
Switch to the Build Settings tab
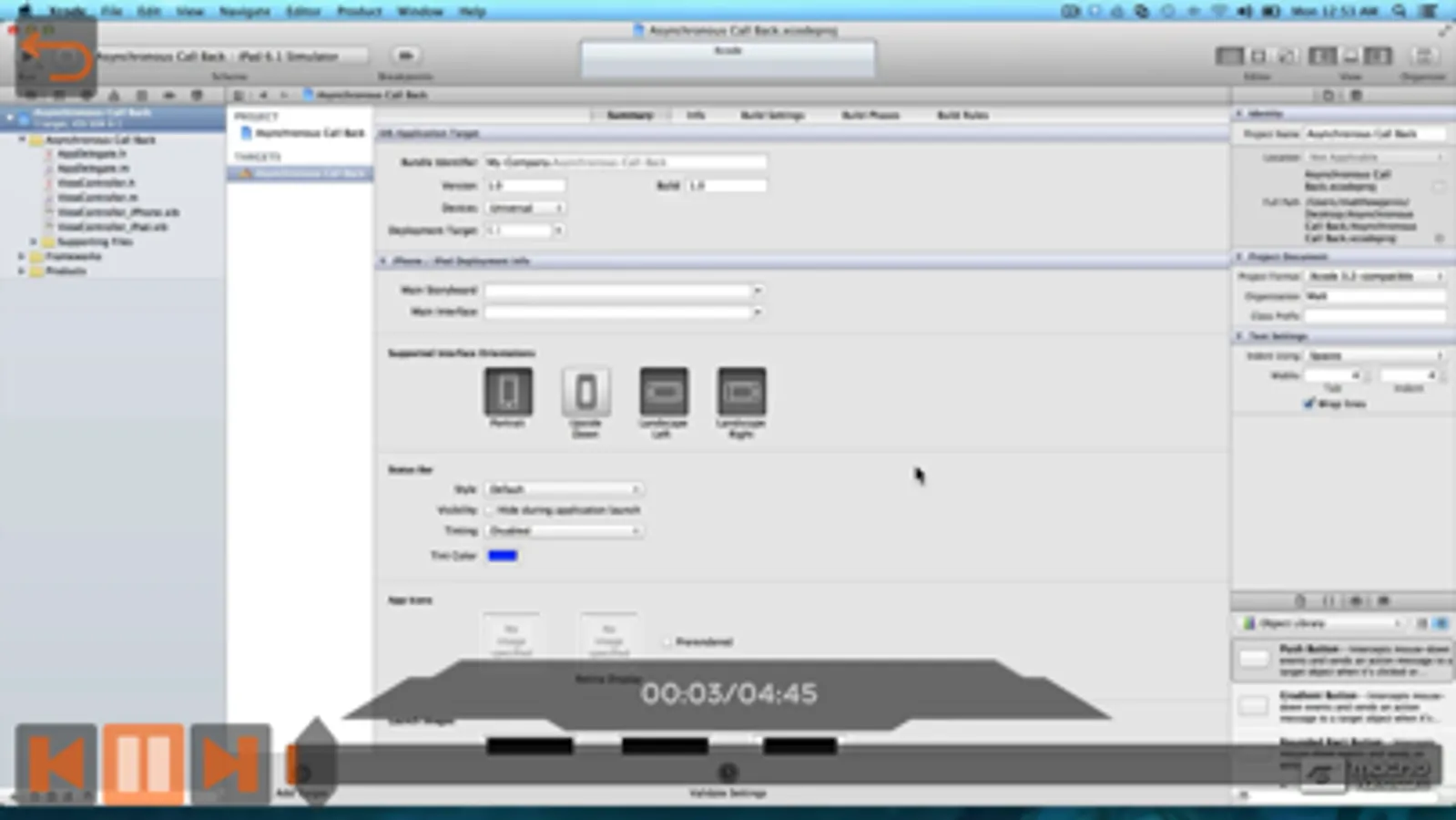tap(772, 115)
